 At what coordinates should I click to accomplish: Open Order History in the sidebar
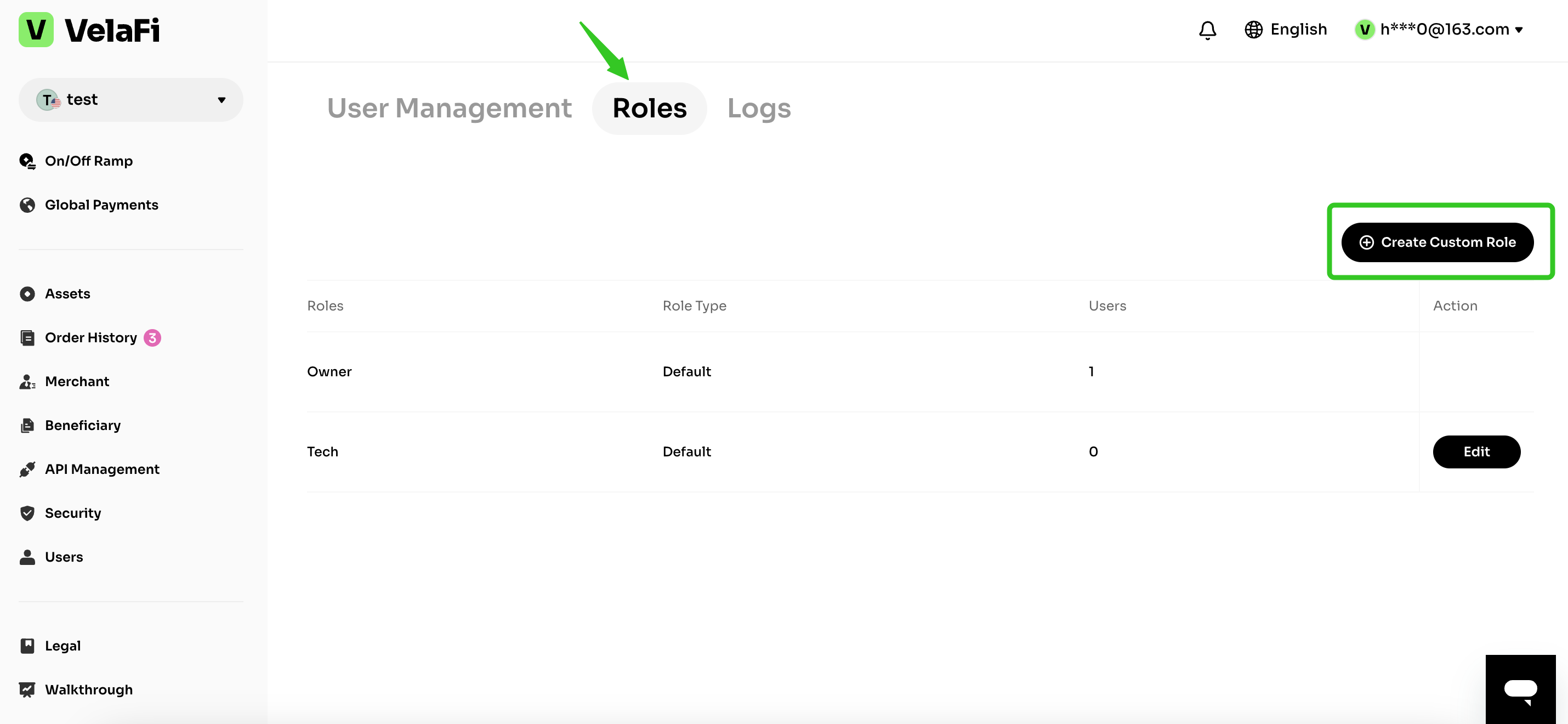(x=90, y=337)
